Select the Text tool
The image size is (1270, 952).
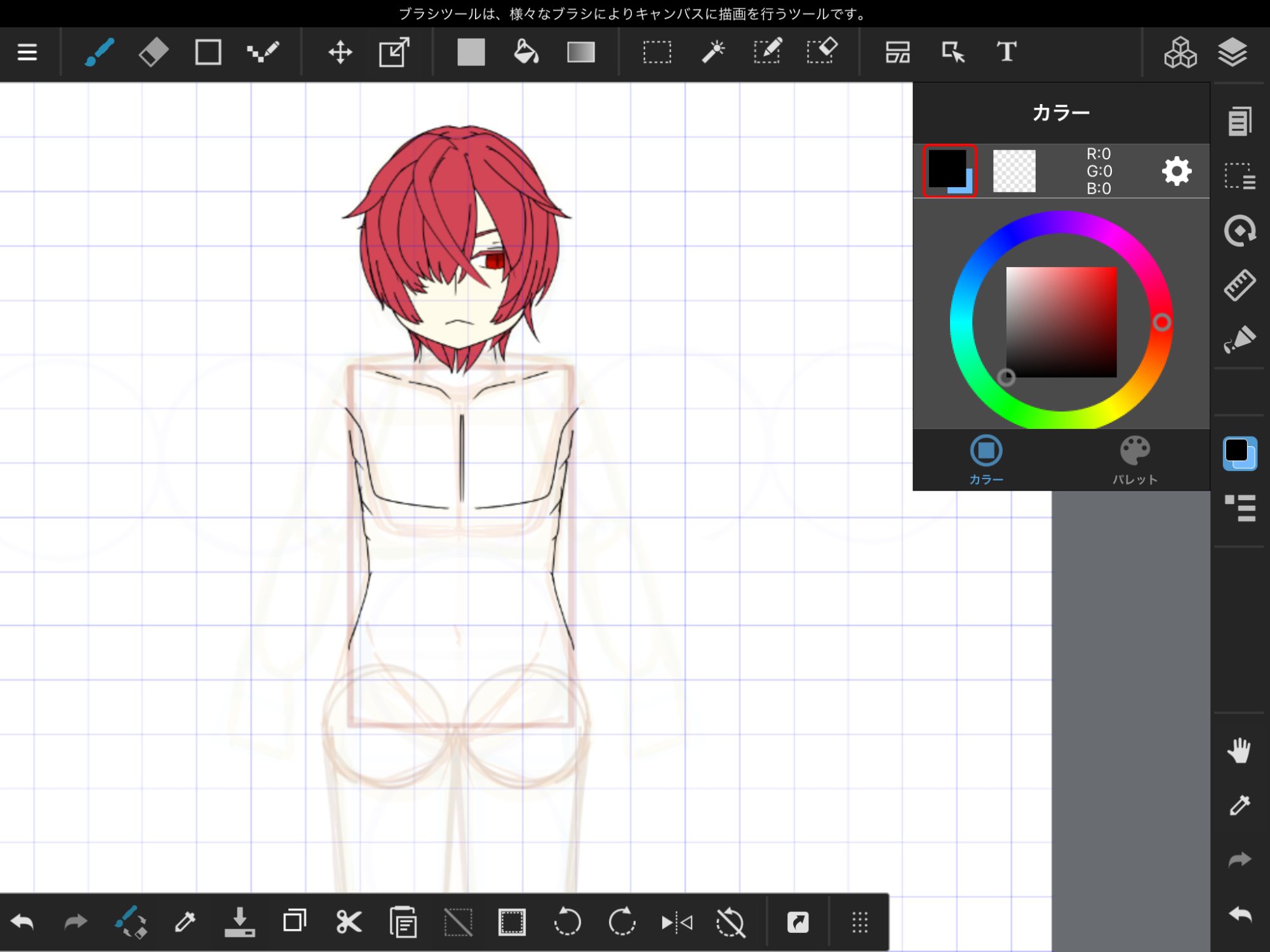tap(1006, 52)
